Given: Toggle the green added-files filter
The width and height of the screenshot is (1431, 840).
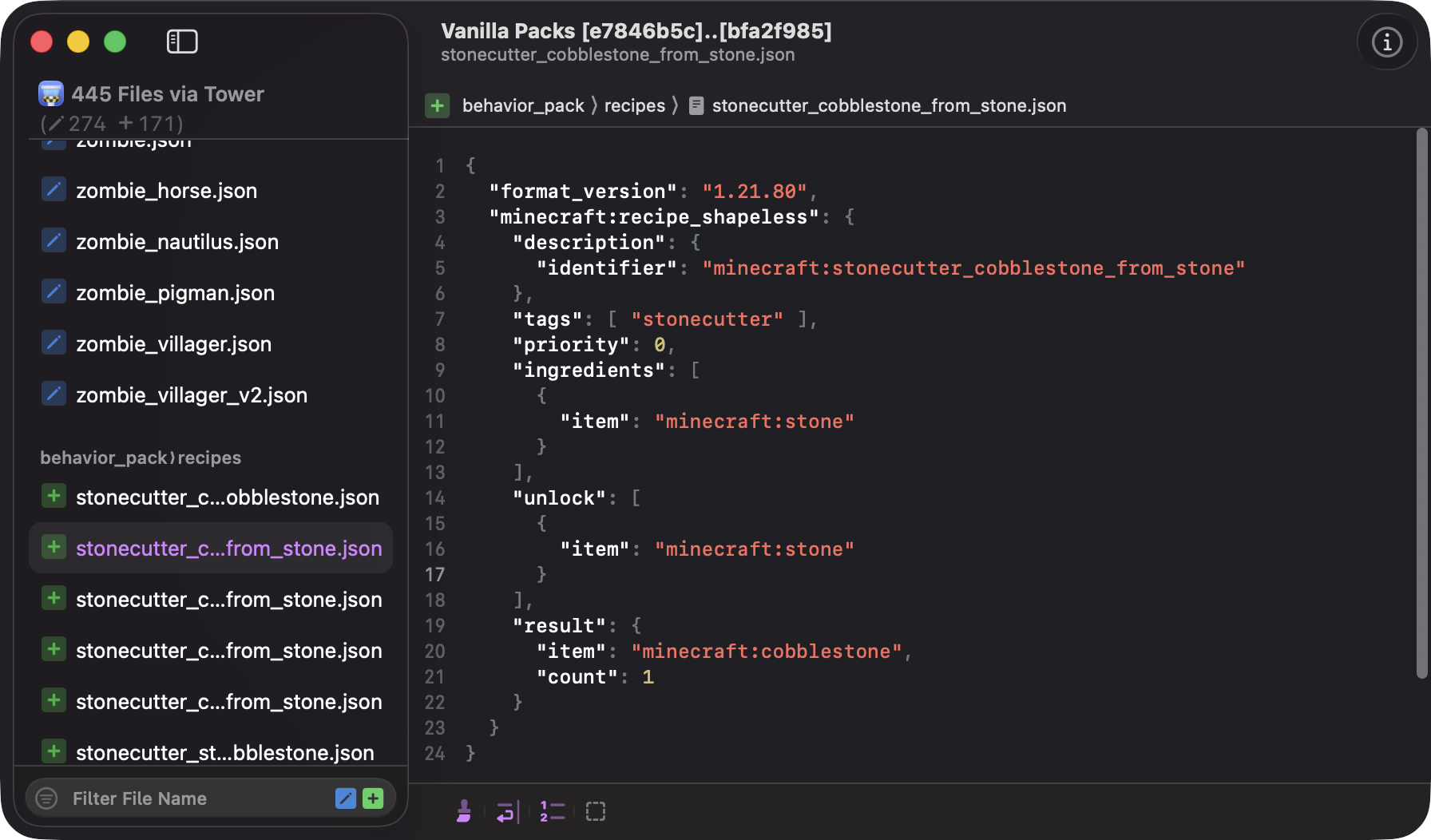Looking at the screenshot, I should coord(373,798).
